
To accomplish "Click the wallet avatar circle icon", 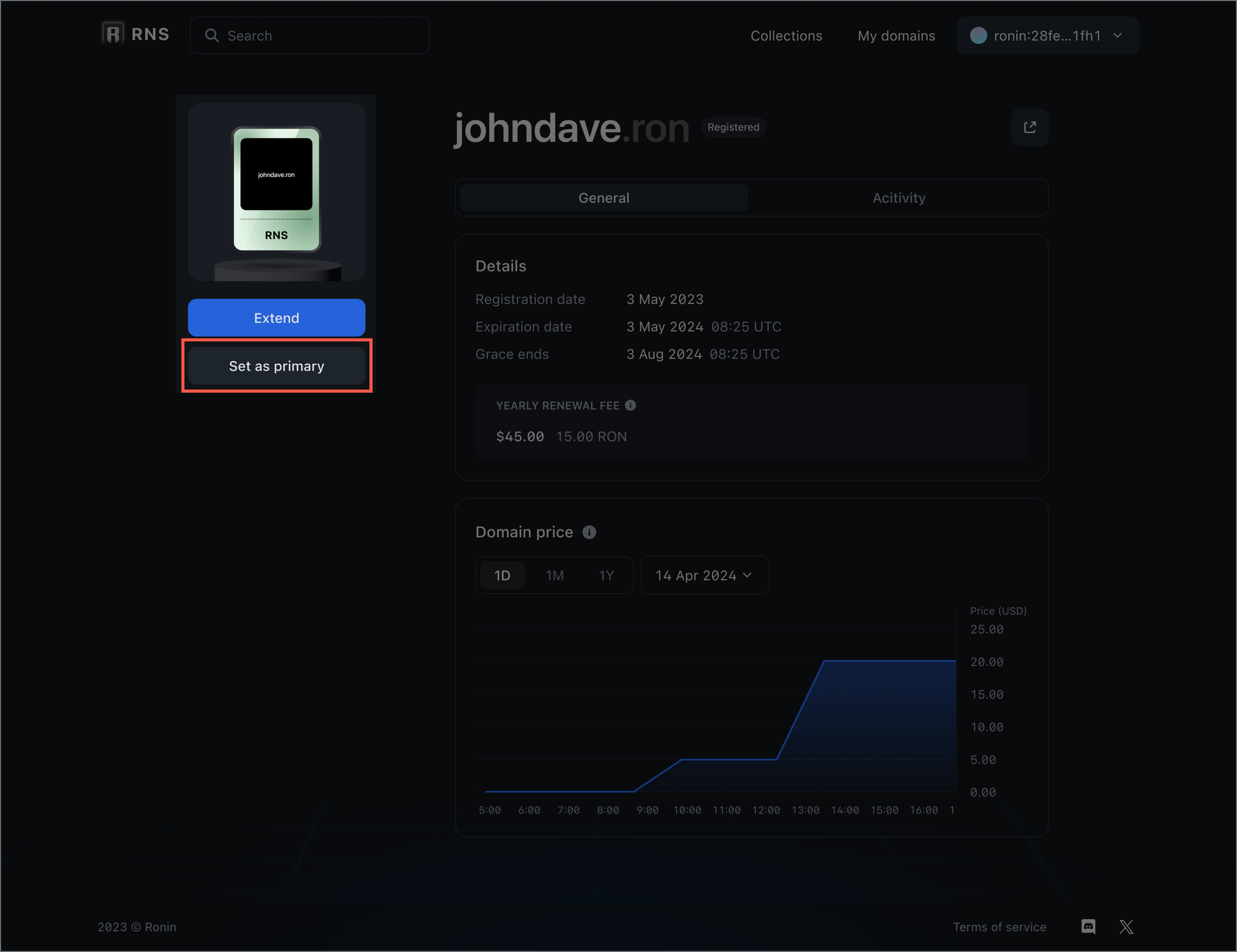I will tap(978, 36).
